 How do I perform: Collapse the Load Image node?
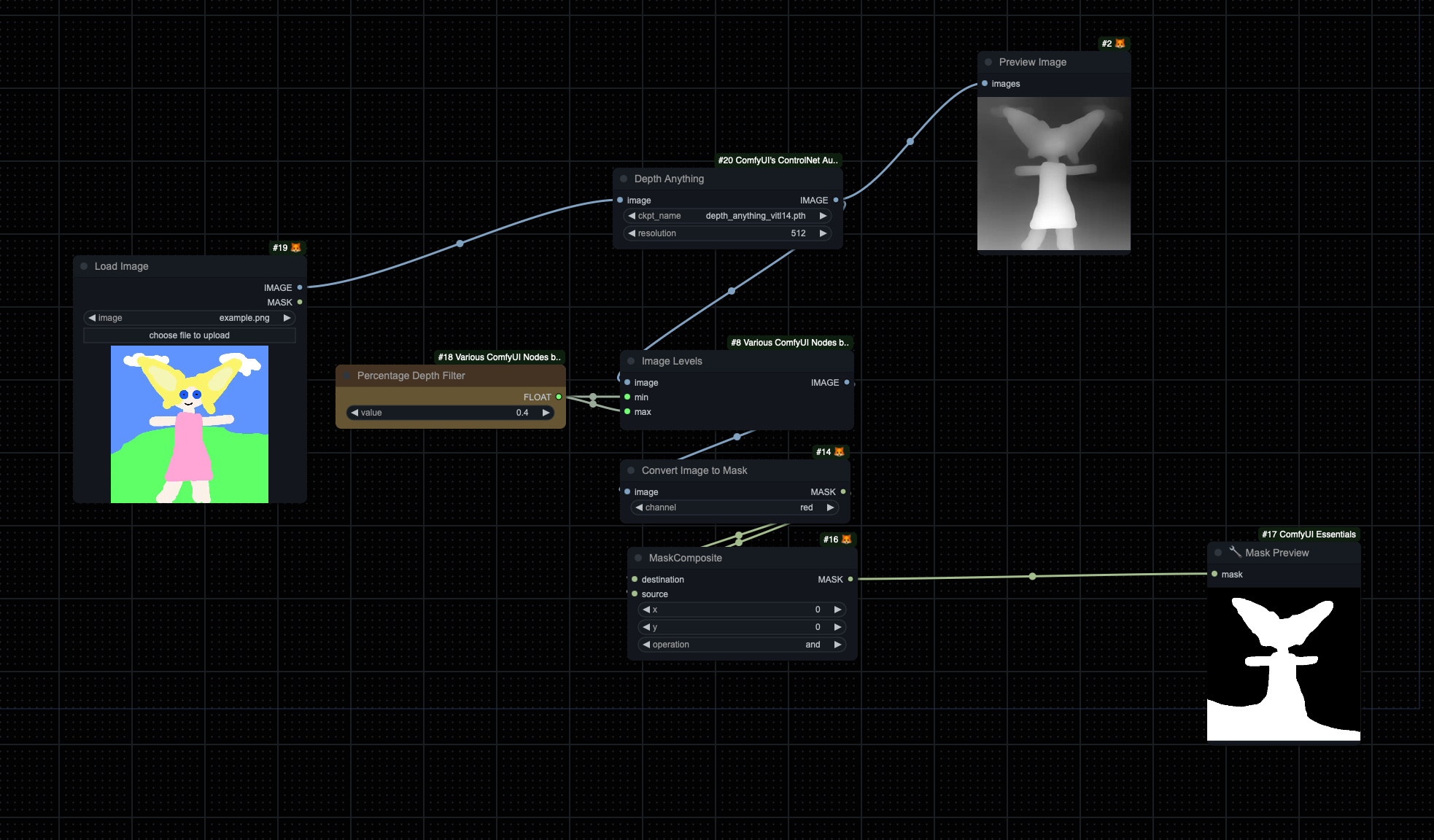click(x=85, y=266)
